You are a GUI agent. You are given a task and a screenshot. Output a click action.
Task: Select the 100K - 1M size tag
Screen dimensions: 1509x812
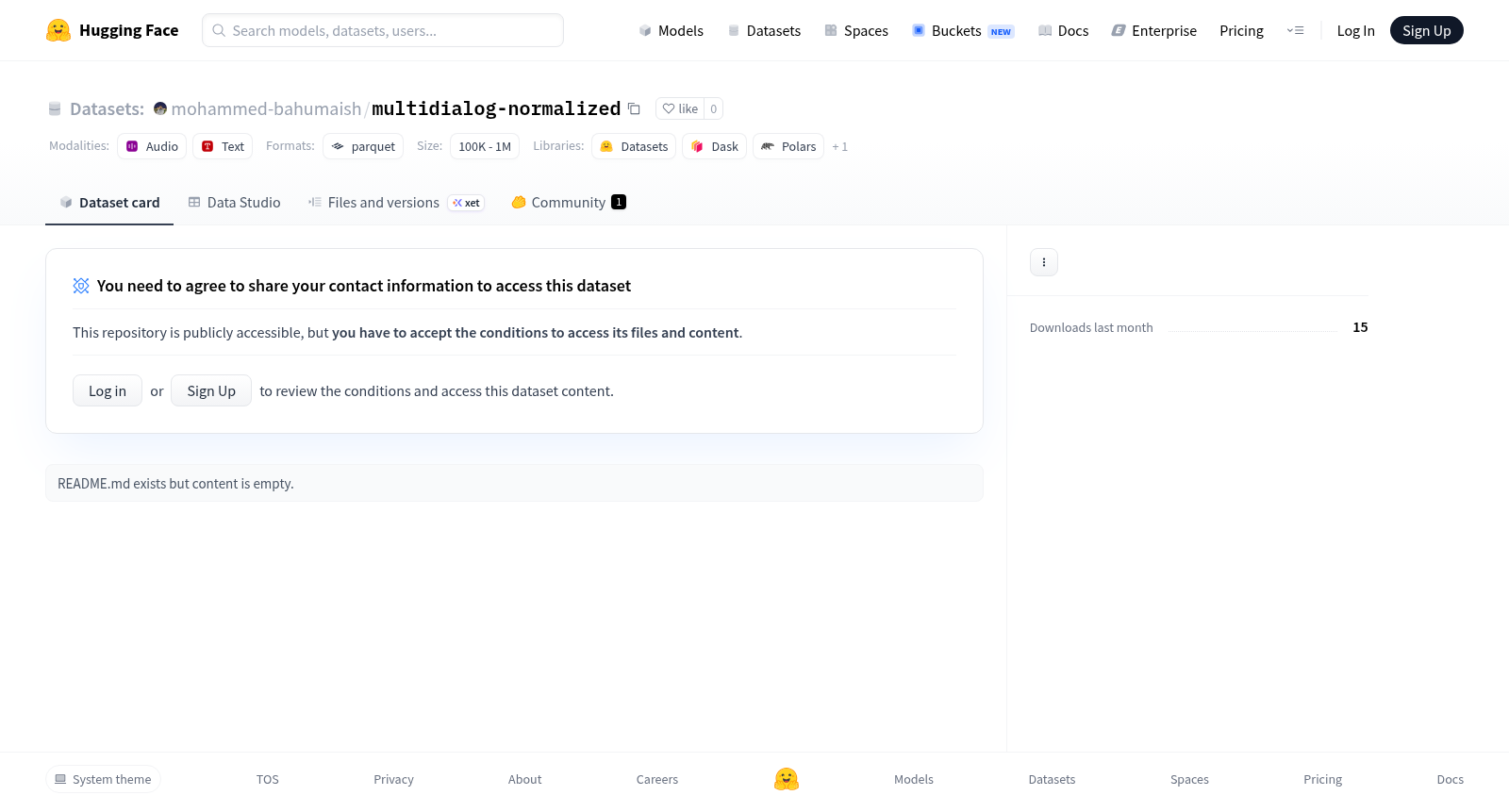(x=485, y=146)
